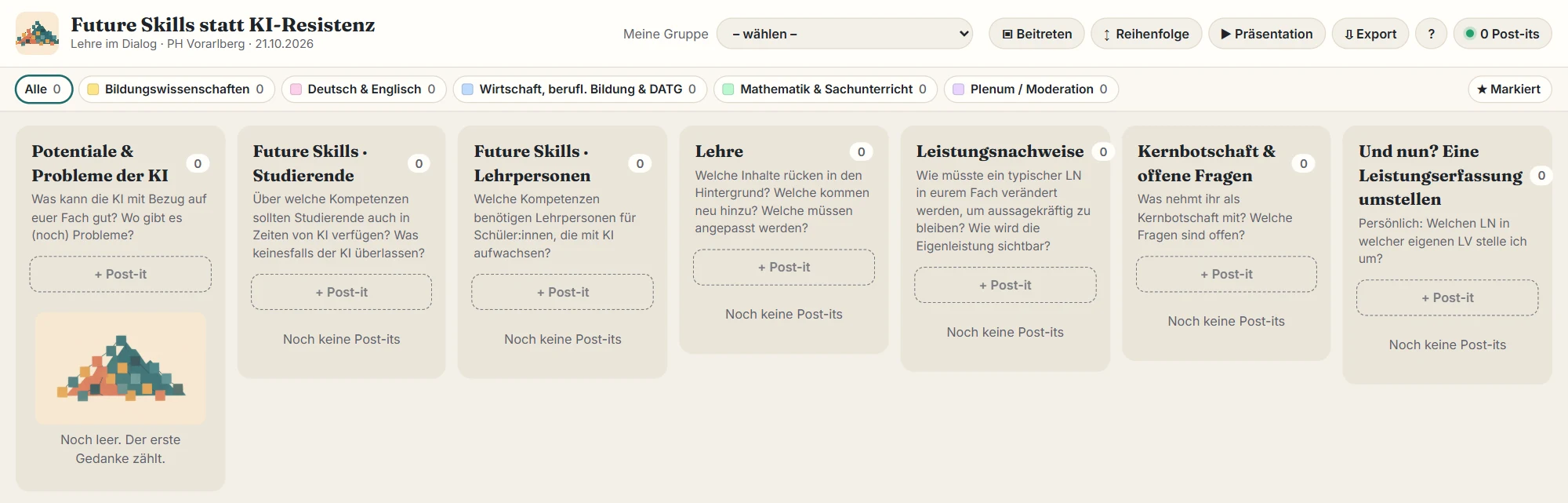
Task: Click the board title Future Skills statt KI-Resistenz
Action: (x=223, y=25)
